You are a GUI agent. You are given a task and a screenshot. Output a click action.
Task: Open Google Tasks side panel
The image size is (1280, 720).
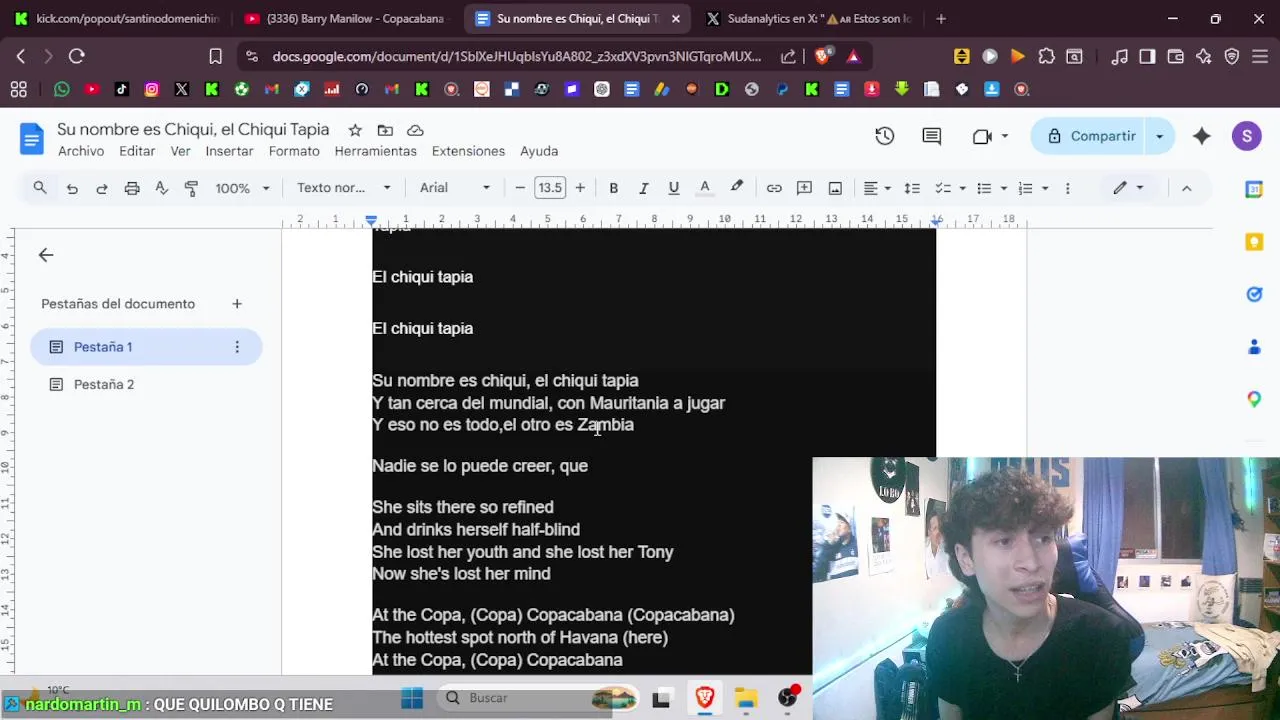[x=1254, y=294]
